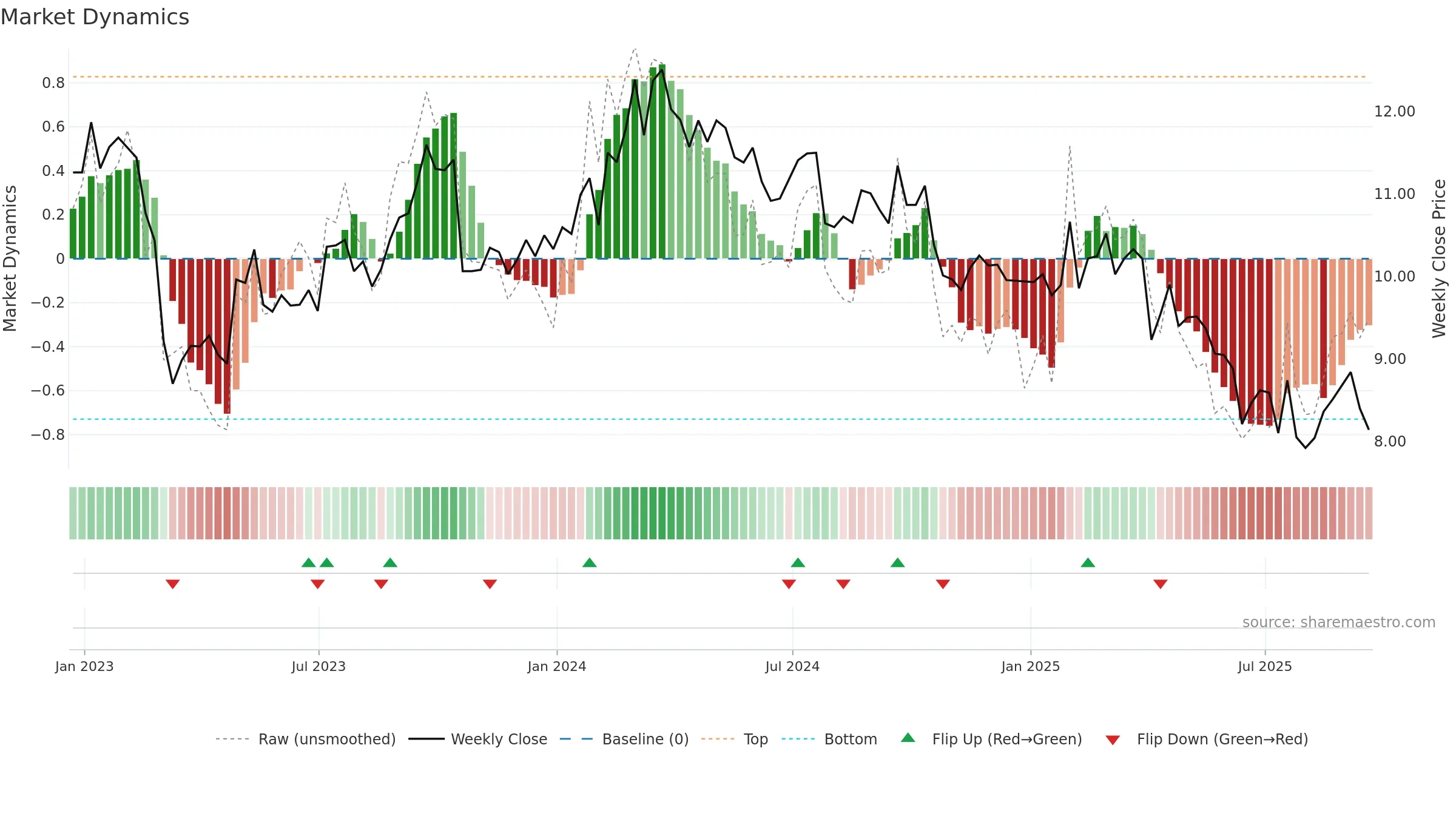Click the '0.6' left axis label
The image size is (1456, 819).
pos(53,127)
